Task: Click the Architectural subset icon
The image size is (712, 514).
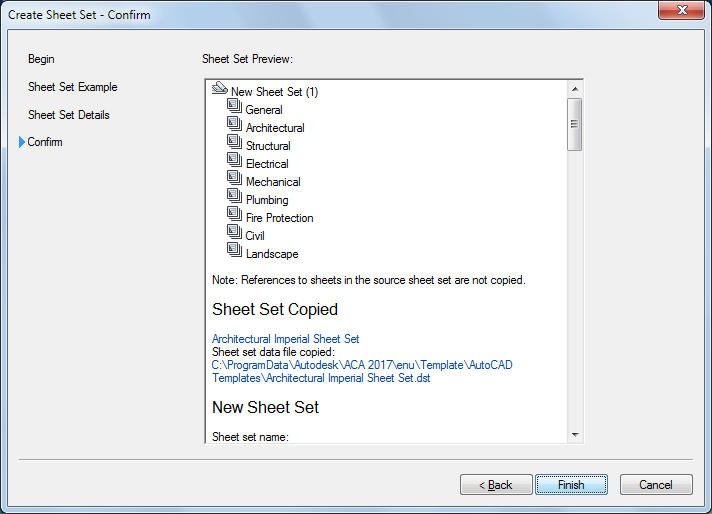Action: (x=235, y=126)
